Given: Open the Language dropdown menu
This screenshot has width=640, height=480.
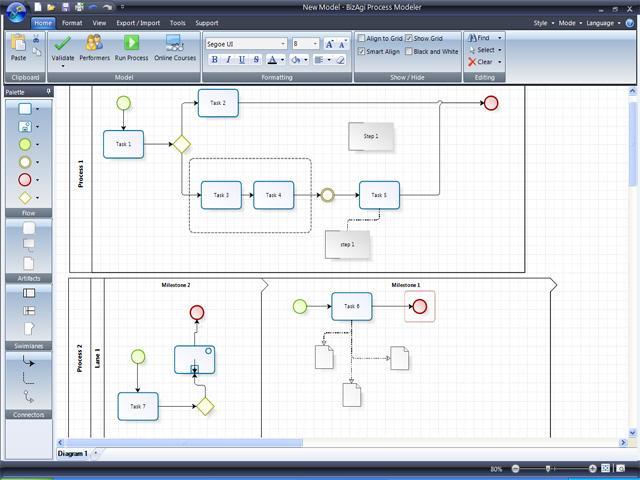Looking at the screenshot, I should tap(603, 23).
